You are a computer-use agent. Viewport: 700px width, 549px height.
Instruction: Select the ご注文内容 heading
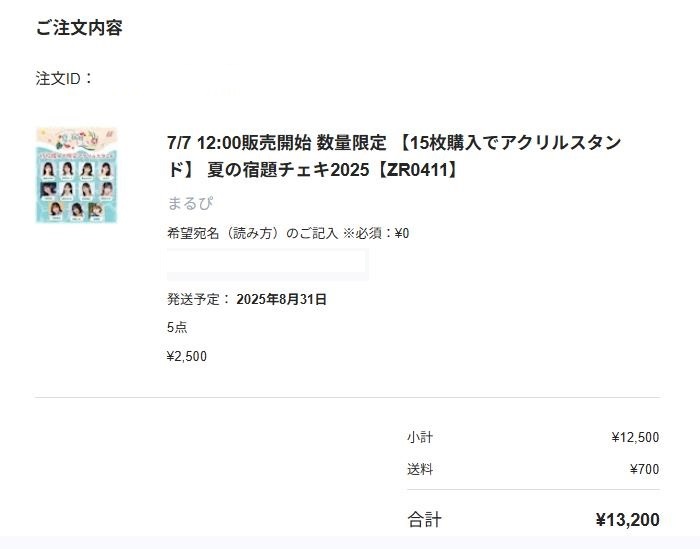click(x=79, y=28)
